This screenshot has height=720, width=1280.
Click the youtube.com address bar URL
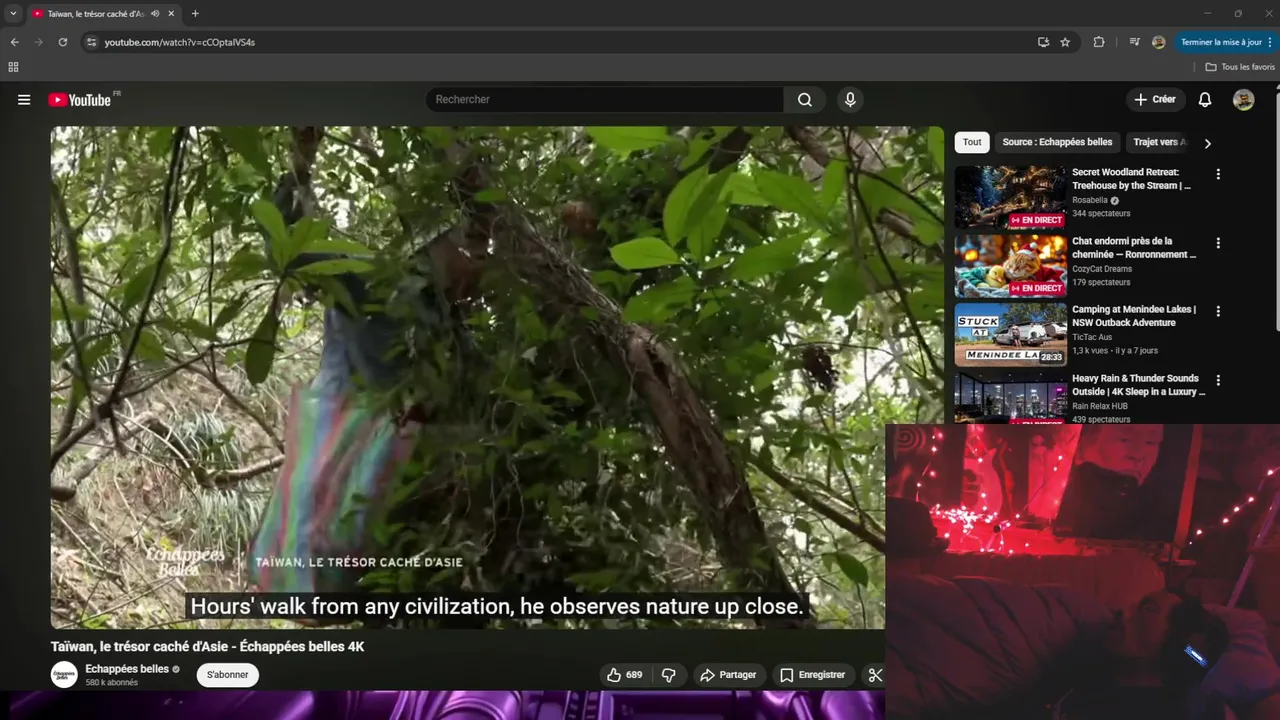point(180,42)
